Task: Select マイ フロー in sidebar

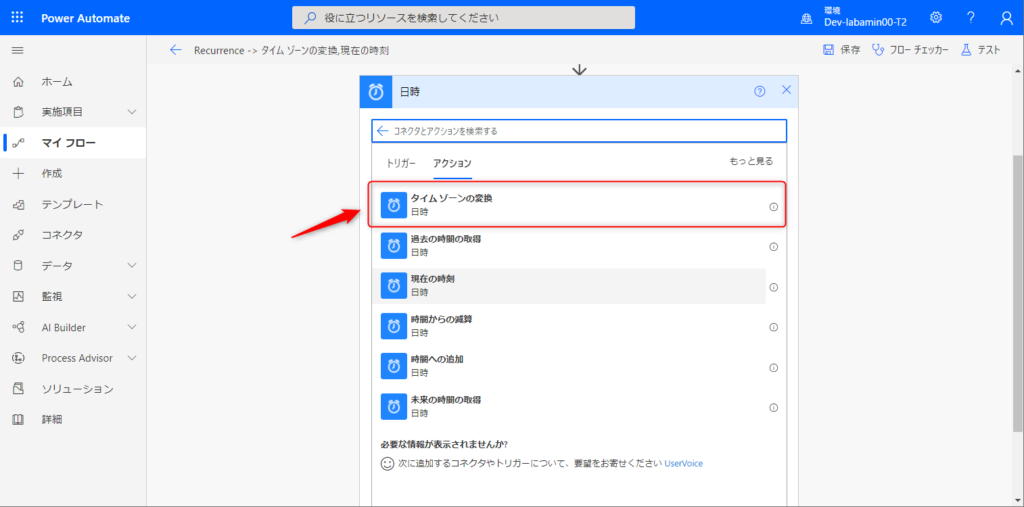Action: [73, 142]
